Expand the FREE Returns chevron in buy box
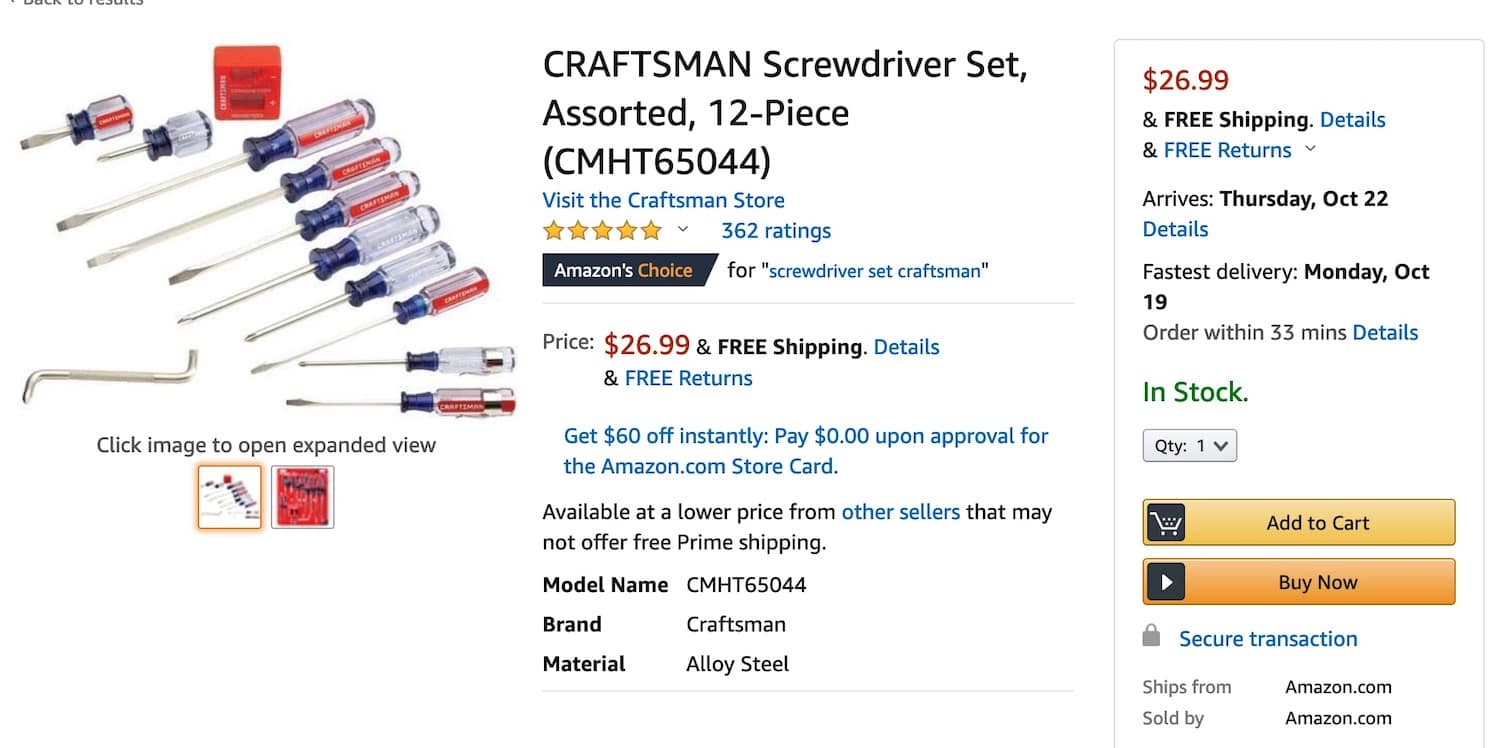Viewport: 1500px width, 748px height. [1310, 150]
